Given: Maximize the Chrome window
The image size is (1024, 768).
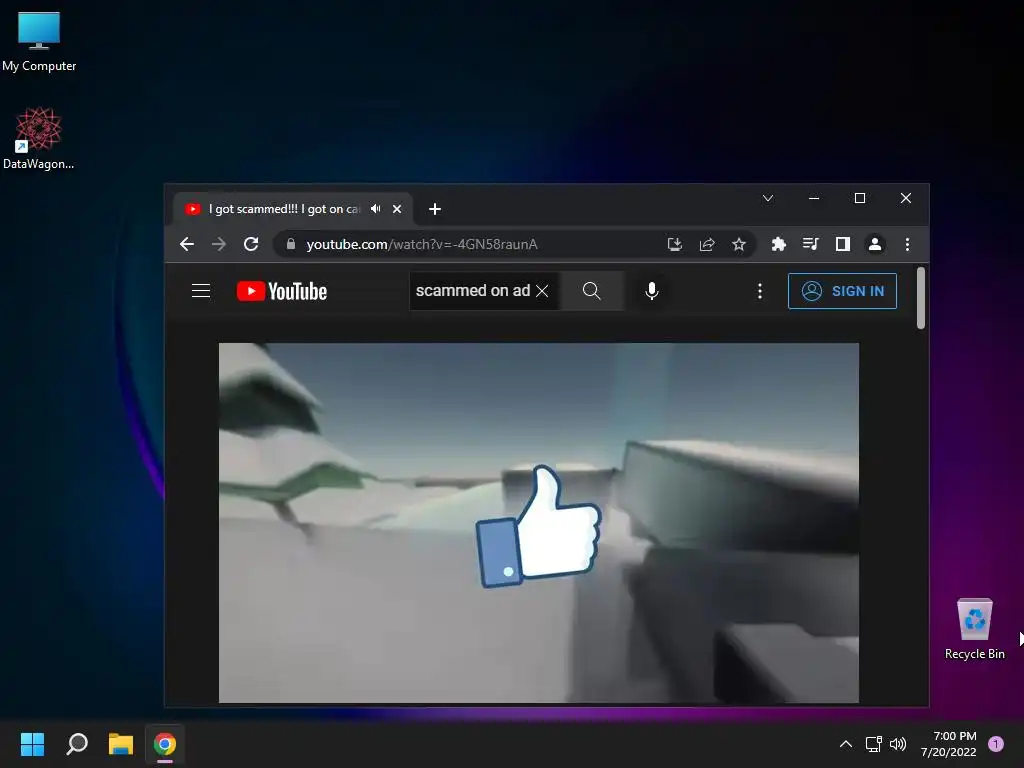Looking at the screenshot, I should (x=860, y=198).
